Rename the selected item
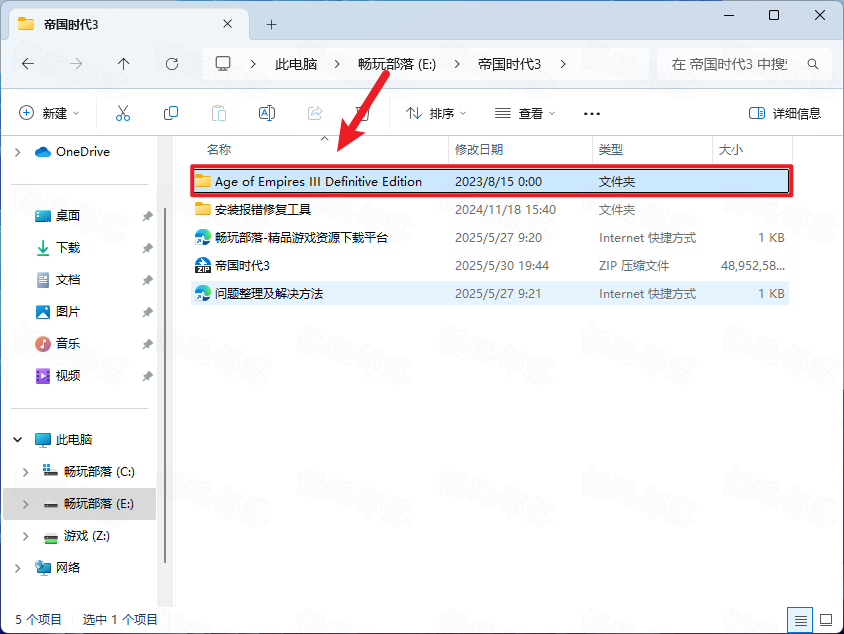The image size is (844, 634). (x=267, y=113)
